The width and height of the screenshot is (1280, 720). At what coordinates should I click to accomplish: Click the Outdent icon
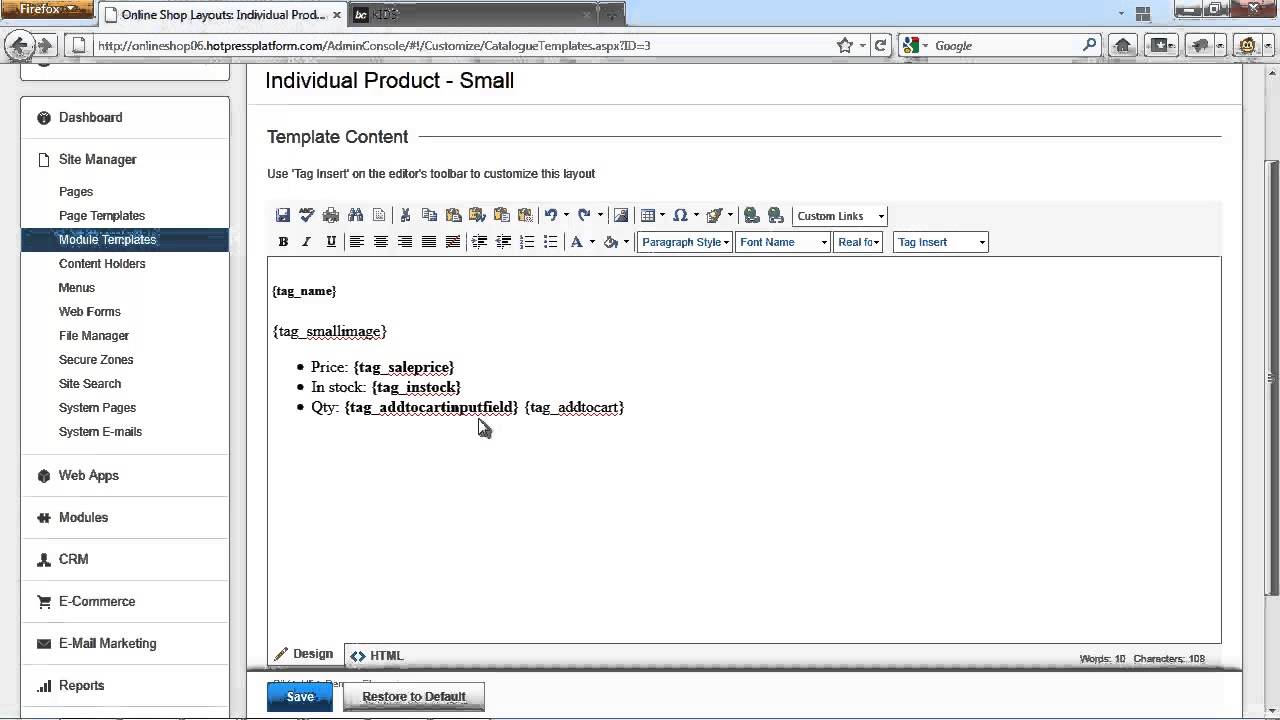point(503,241)
